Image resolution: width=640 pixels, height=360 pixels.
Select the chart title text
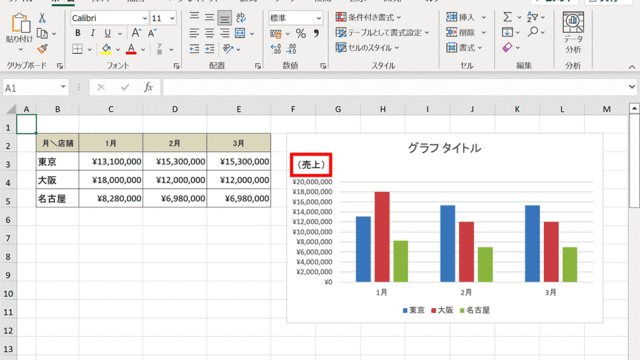click(x=444, y=148)
